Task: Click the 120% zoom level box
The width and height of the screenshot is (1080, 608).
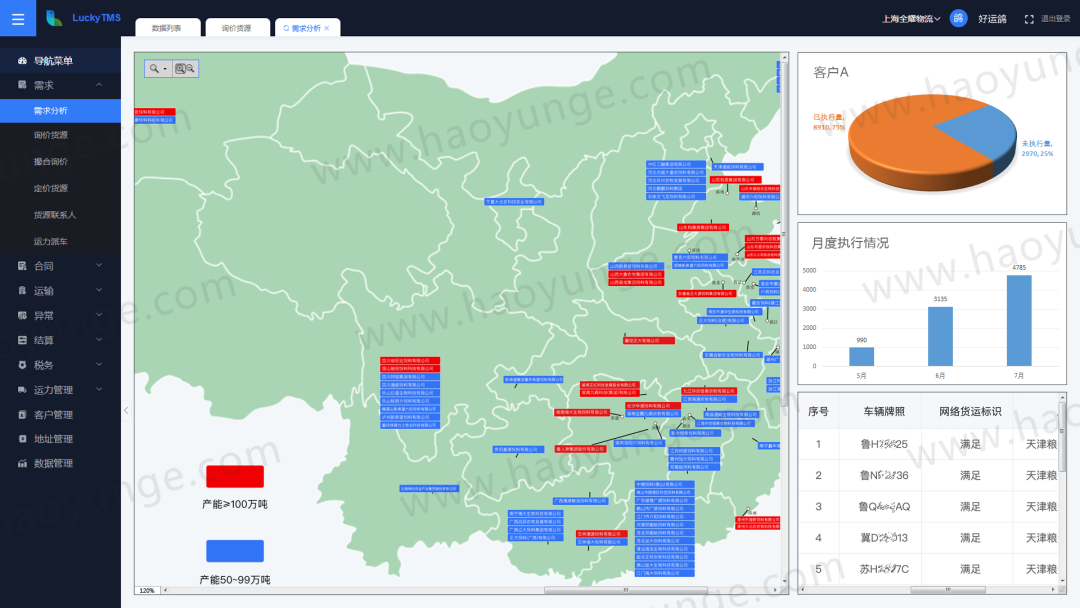Action: click(147, 590)
